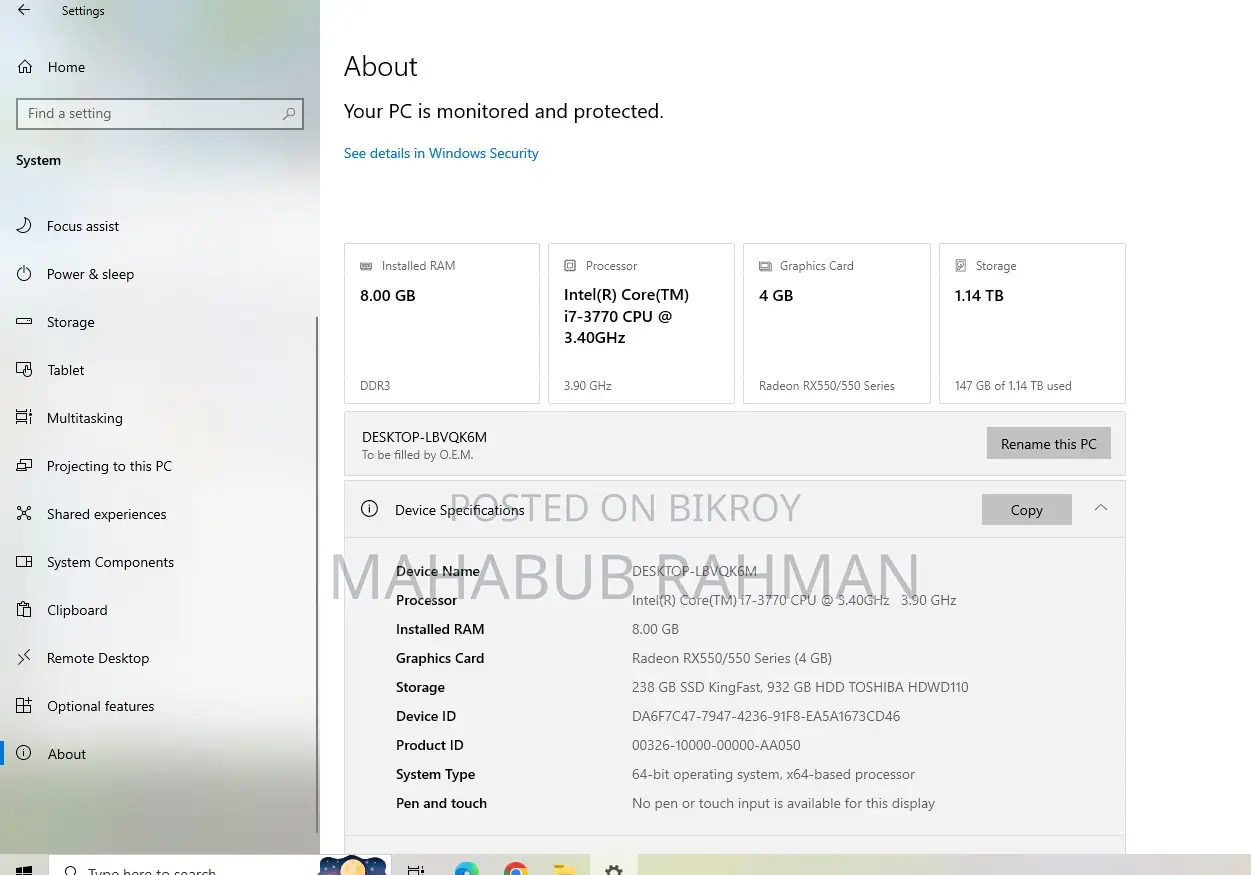Open File Explorer from the taskbar
Viewport: 1251px width, 875px height.
[565, 870]
